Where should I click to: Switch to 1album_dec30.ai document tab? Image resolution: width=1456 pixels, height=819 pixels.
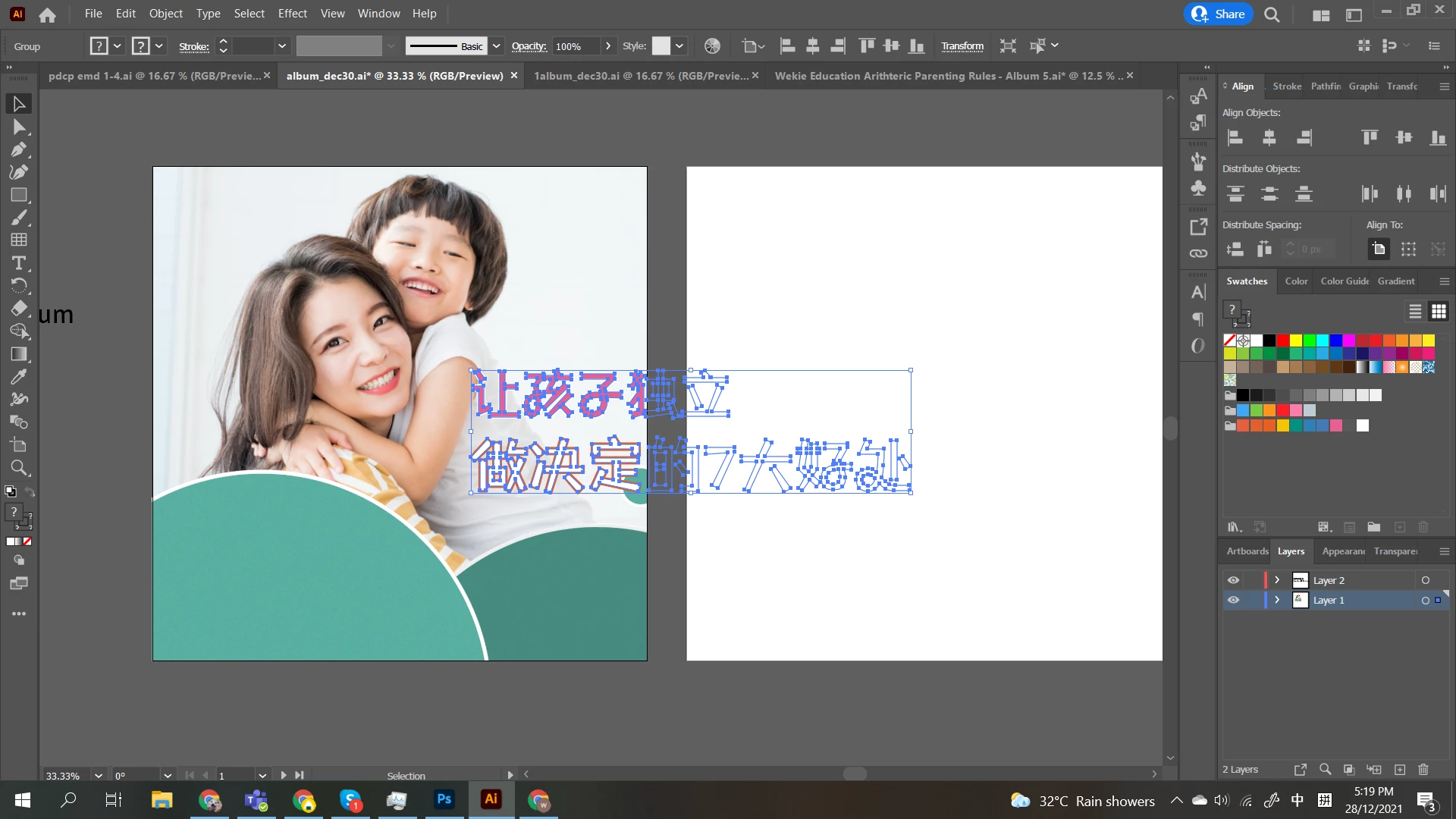(x=641, y=76)
